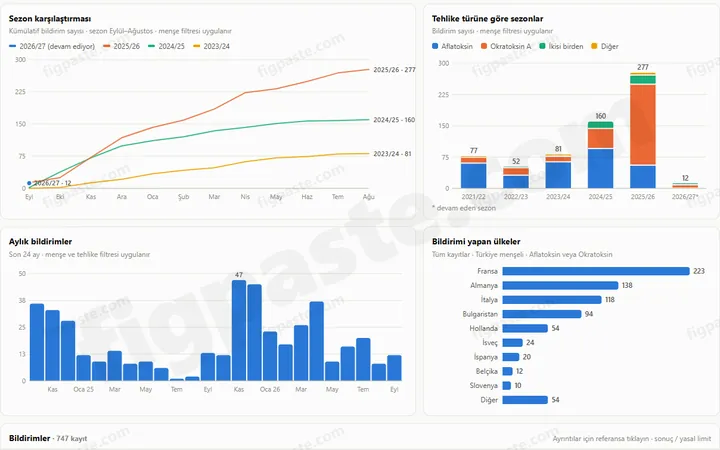
Task: Click the Bildirimler 747 kayıt heading
Action: click(x=48, y=439)
